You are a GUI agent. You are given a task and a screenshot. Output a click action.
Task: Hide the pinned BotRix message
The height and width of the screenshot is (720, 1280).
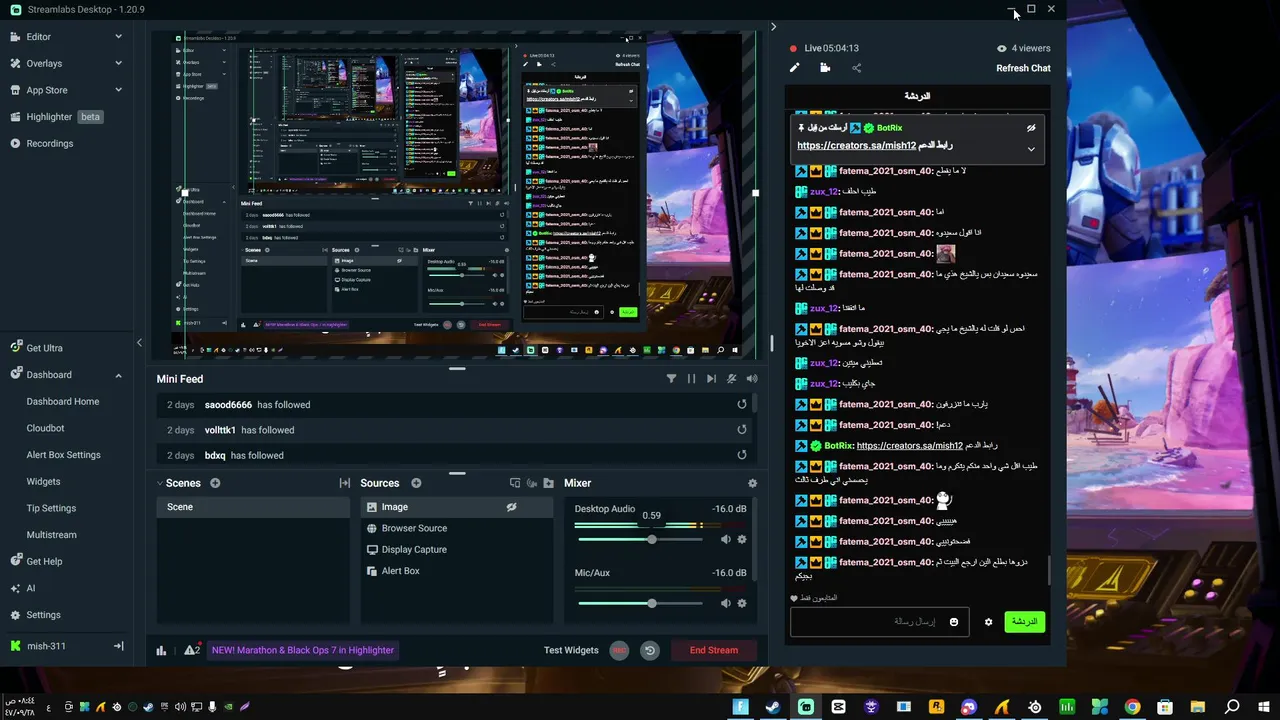tap(1031, 128)
